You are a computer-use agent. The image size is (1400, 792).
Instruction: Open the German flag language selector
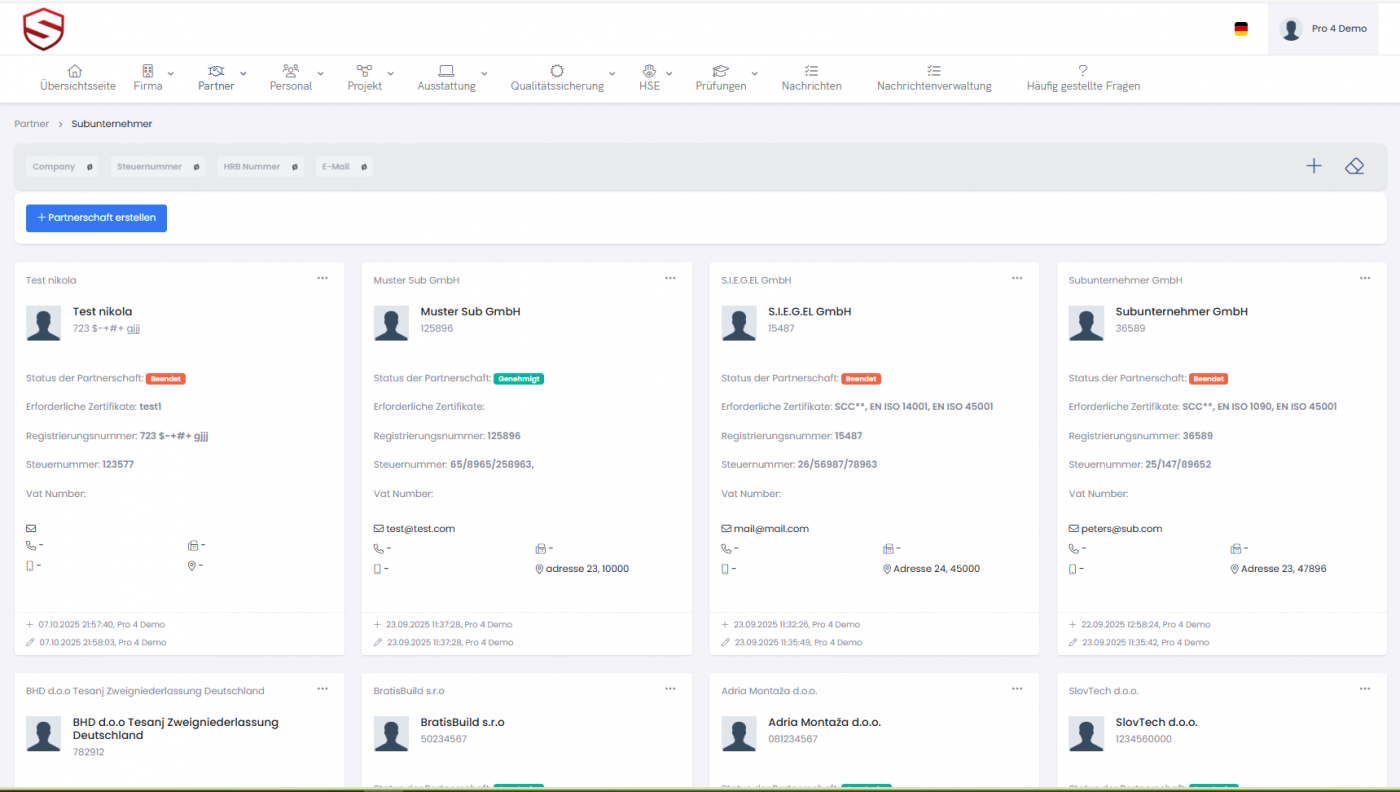click(x=1241, y=29)
